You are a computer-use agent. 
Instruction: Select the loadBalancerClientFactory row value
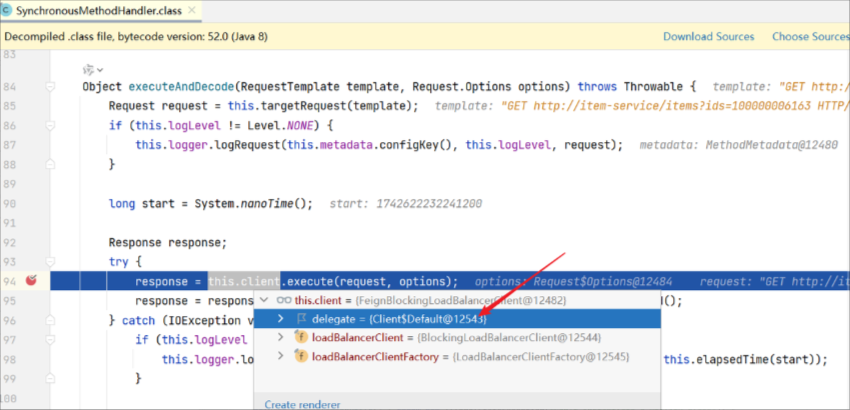click(x=540, y=356)
